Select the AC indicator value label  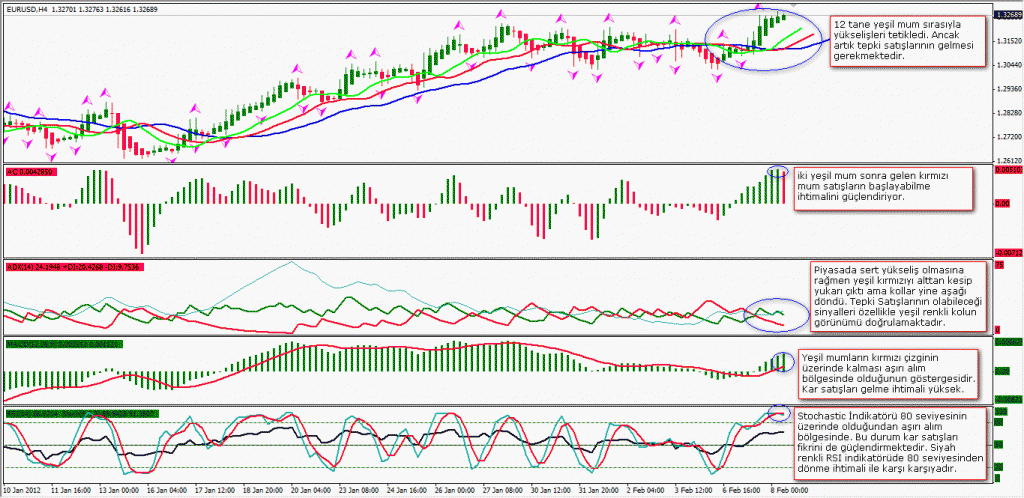pyautogui.click(x=29, y=172)
